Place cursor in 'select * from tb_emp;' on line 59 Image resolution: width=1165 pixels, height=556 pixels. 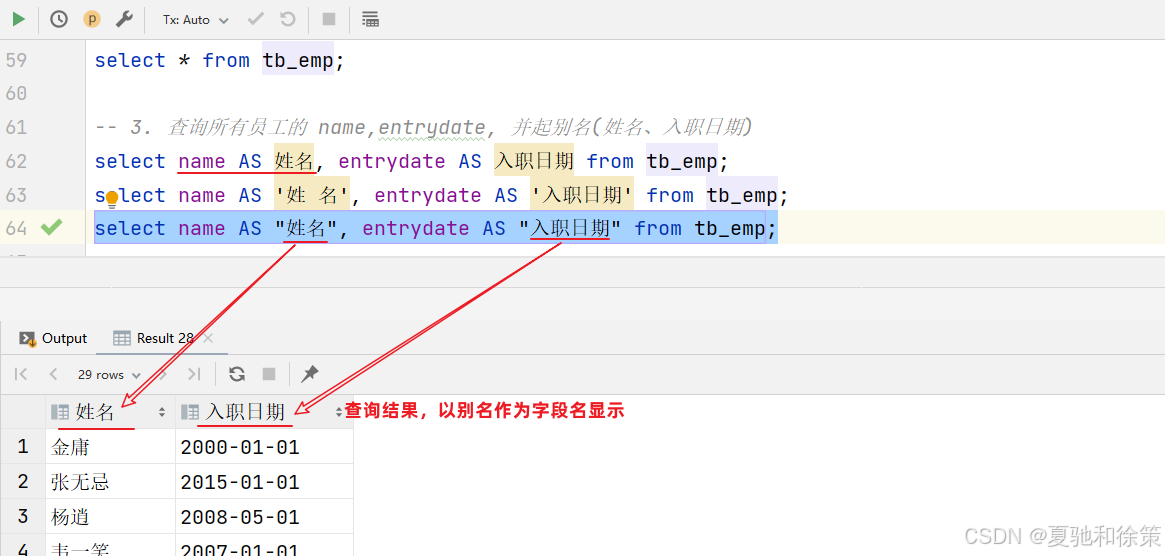click(220, 60)
